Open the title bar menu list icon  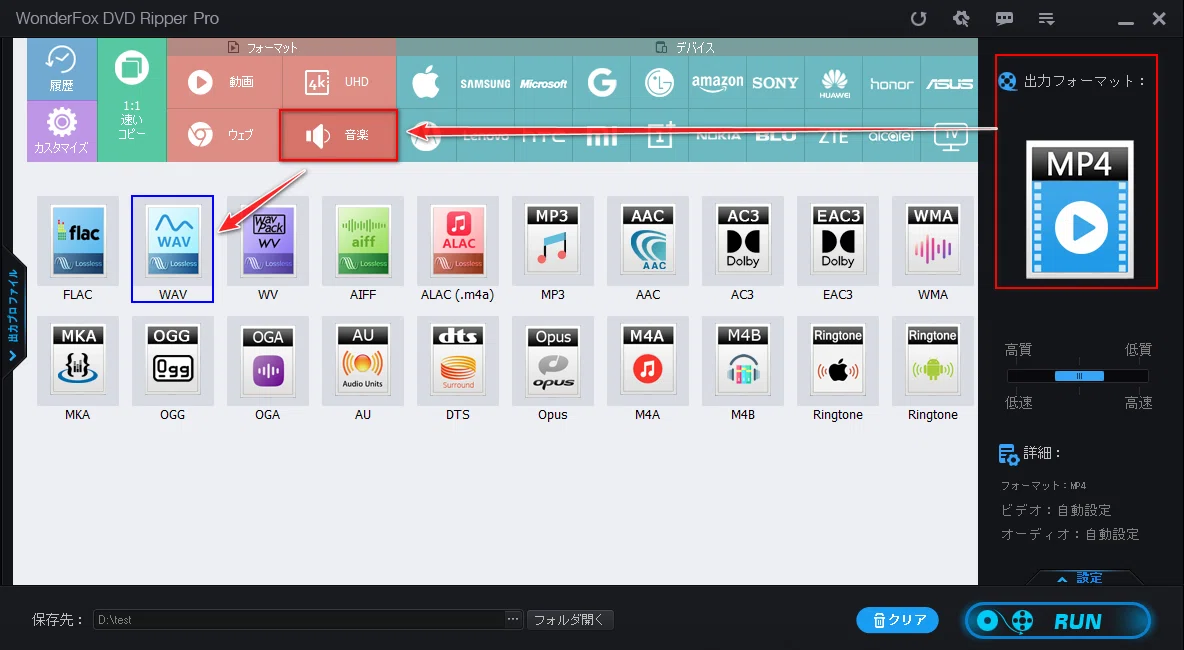(x=1047, y=19)
